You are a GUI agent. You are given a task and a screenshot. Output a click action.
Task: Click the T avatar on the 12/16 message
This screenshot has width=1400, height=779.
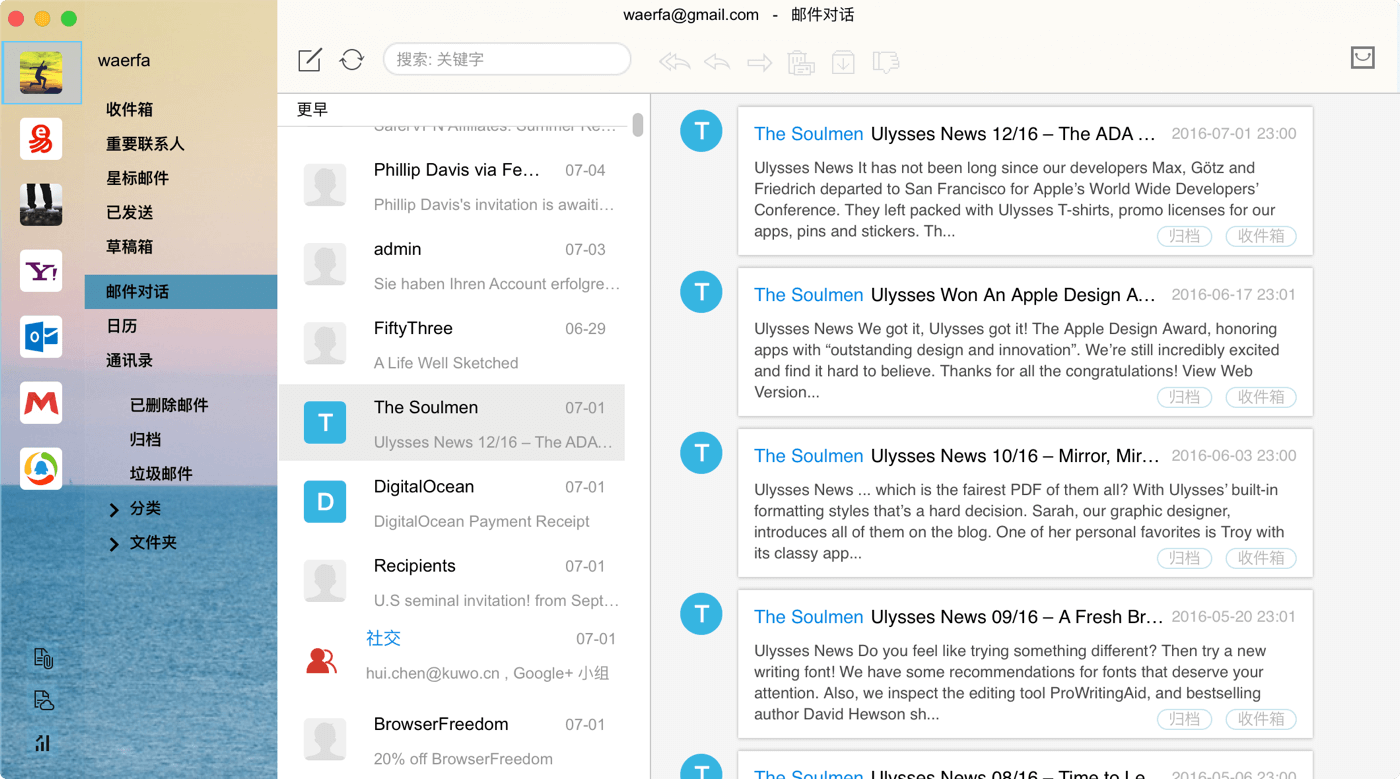[x=701, y=131]
